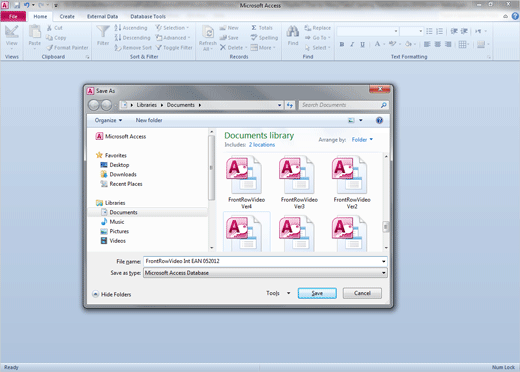This screenshot has width=520, height=372.
Task: Click Libraries heading in navigation pane
Action: pos(110,203)
